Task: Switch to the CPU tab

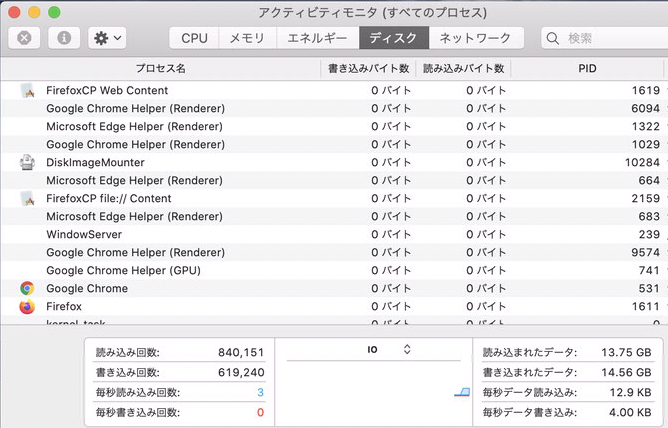Action: tap(194, 38)
